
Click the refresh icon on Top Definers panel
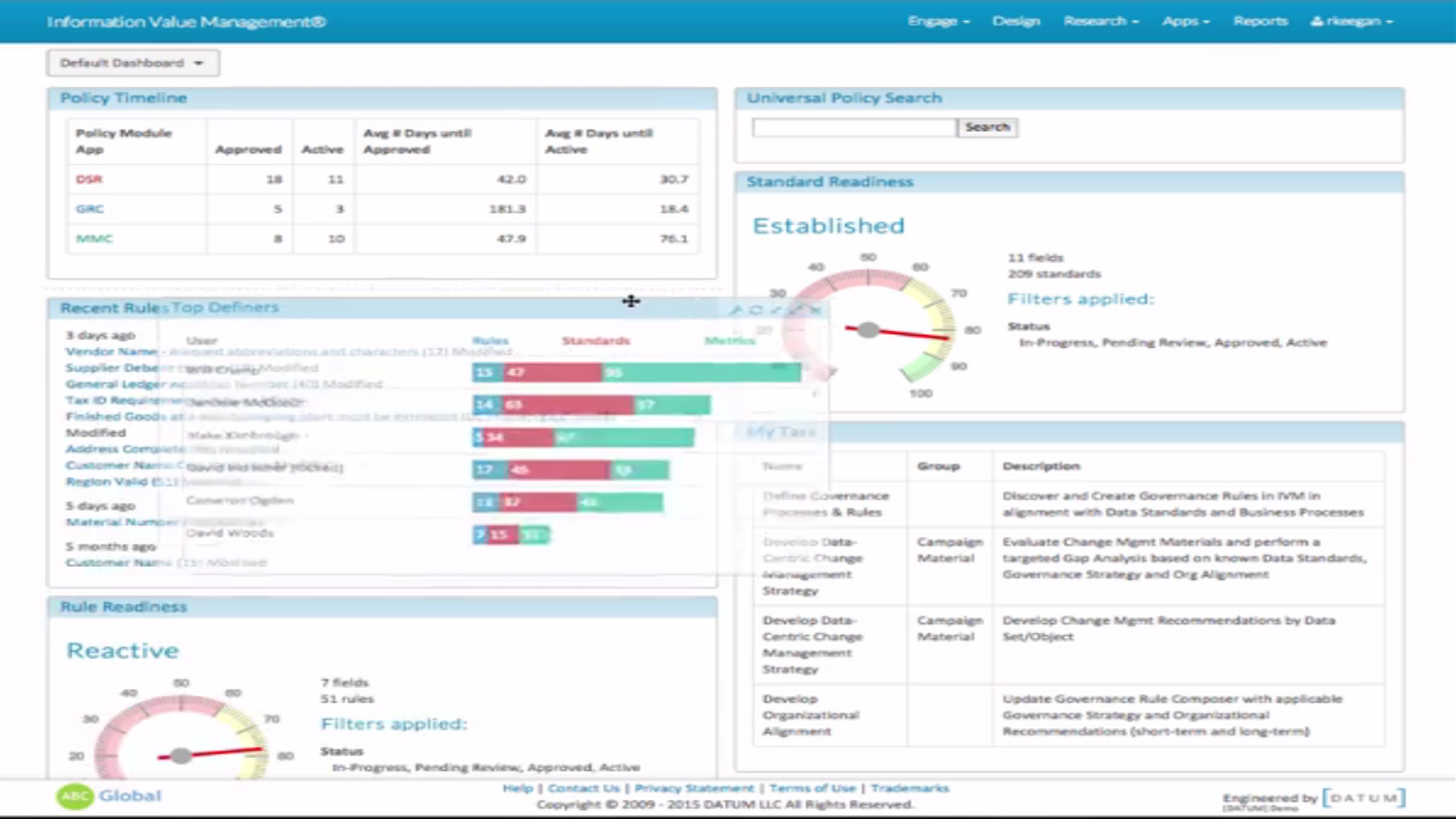[x=755, y=310]
